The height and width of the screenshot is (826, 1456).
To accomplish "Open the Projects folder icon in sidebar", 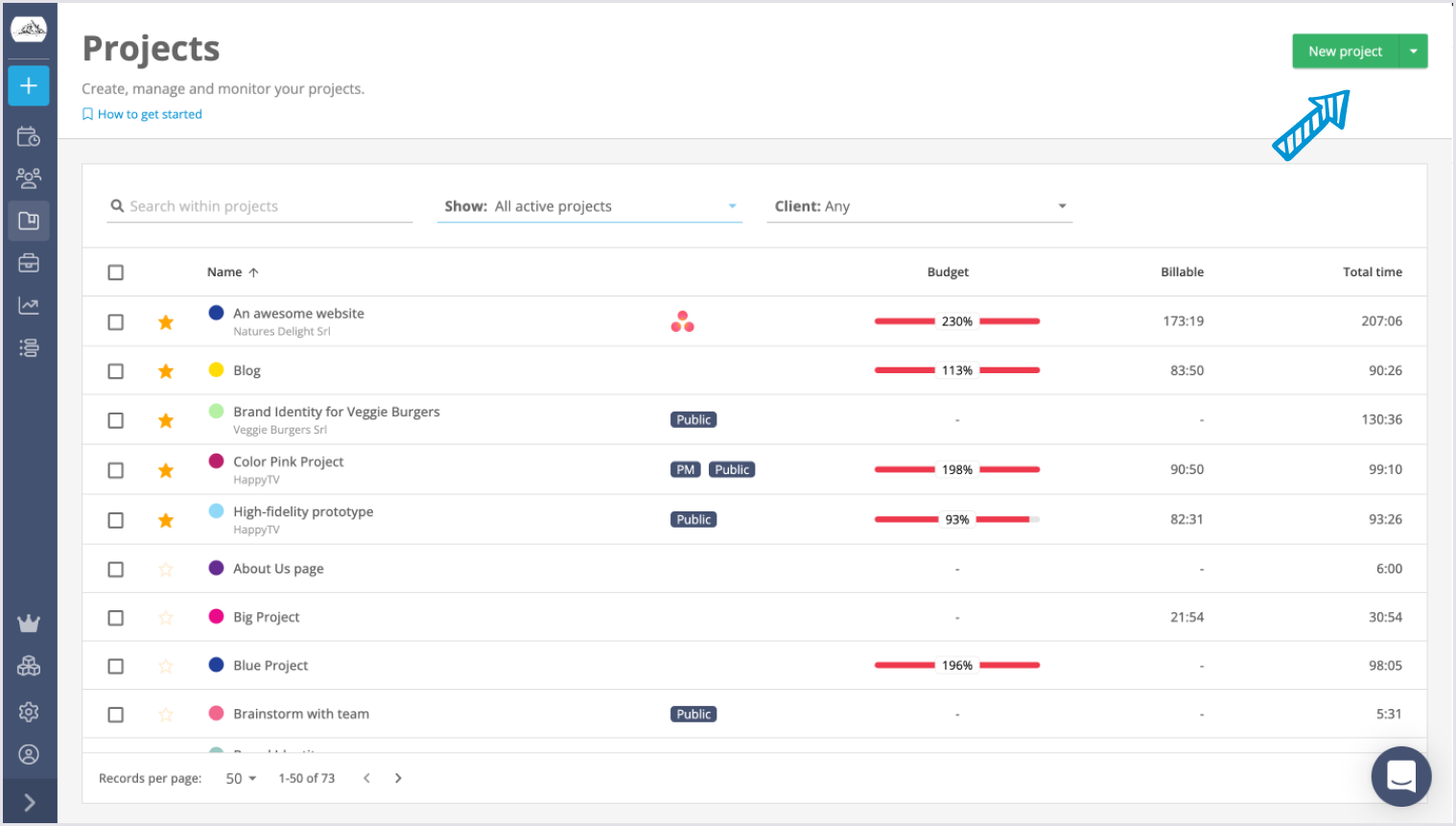I will [x=29, y=220].
